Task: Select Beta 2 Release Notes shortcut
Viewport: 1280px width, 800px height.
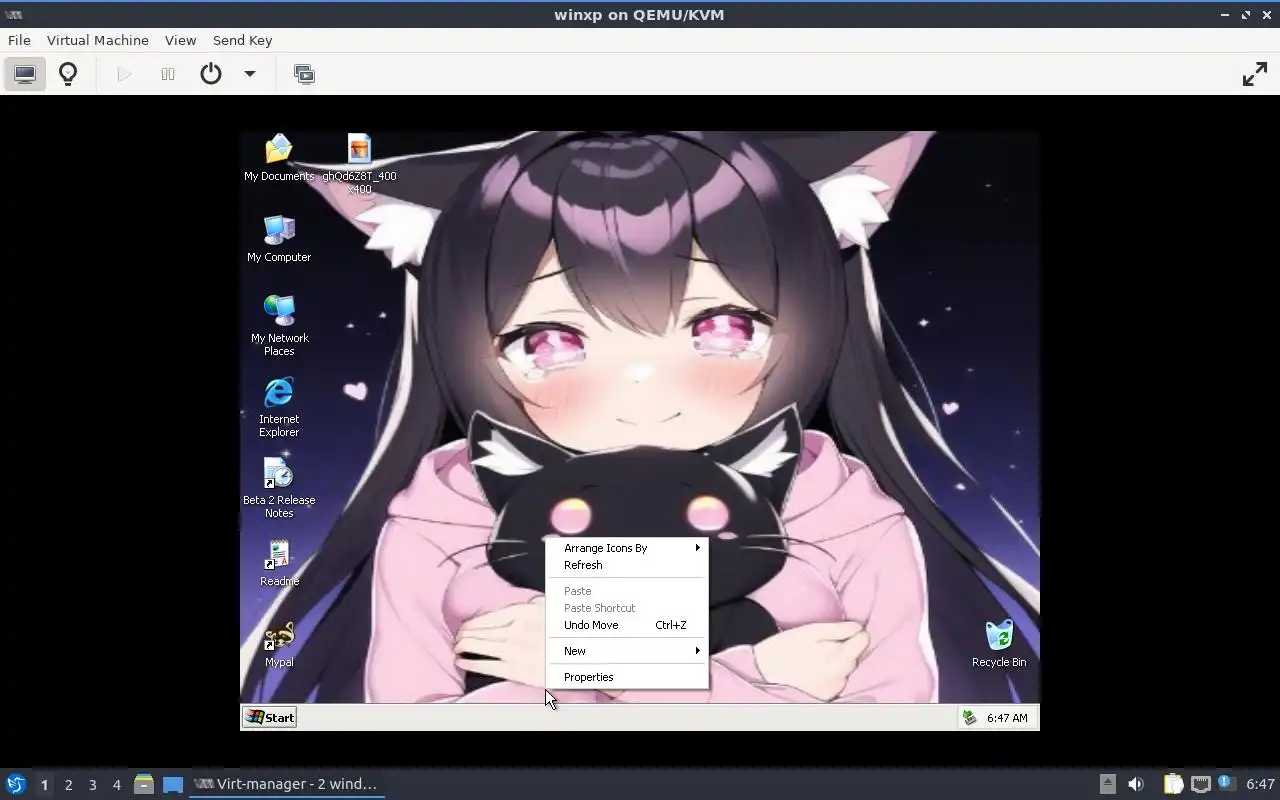Action: (279, 488)
